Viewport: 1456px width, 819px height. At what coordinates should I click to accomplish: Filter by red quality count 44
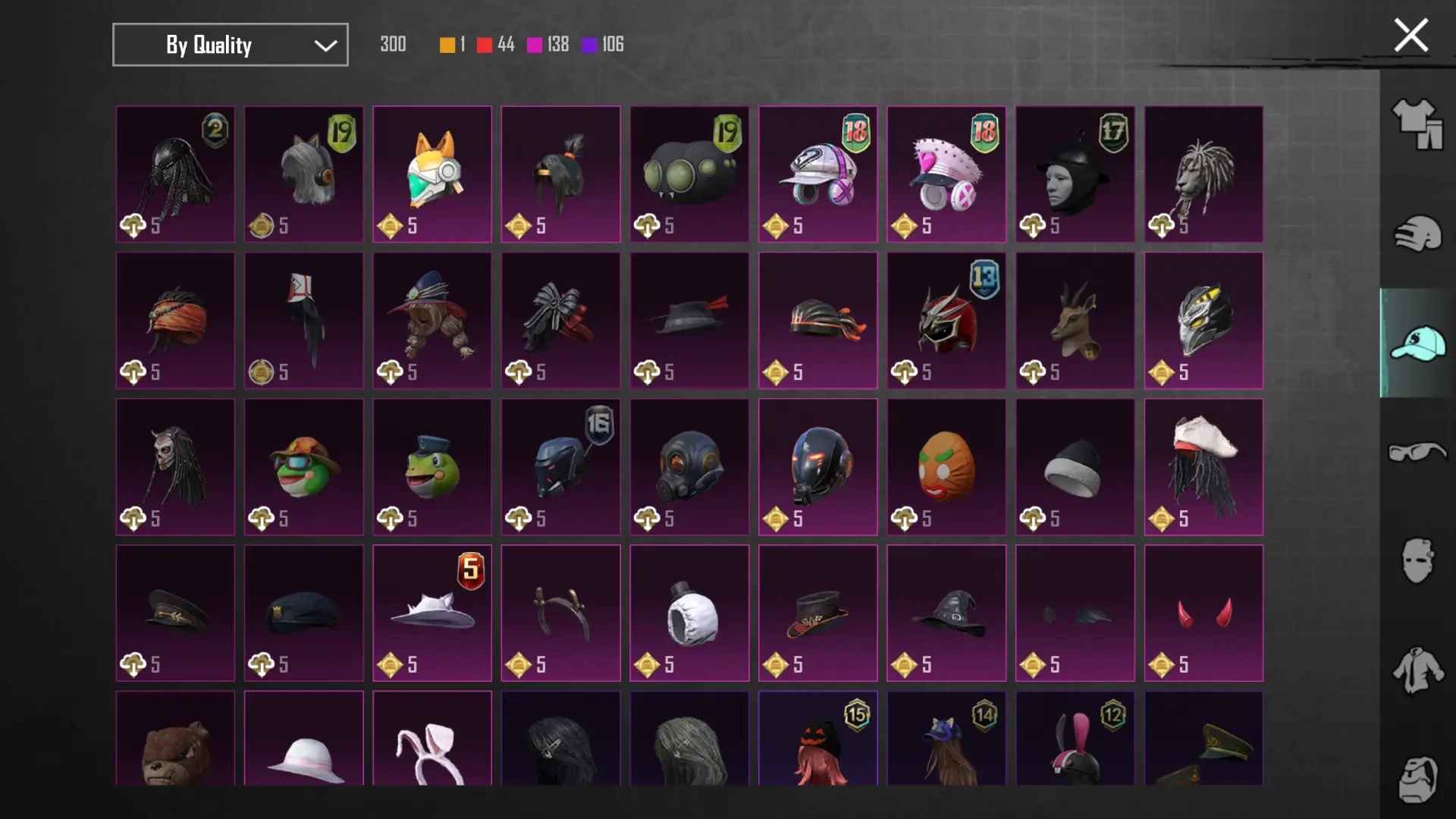pyautogui.click(x=496, y=45)
